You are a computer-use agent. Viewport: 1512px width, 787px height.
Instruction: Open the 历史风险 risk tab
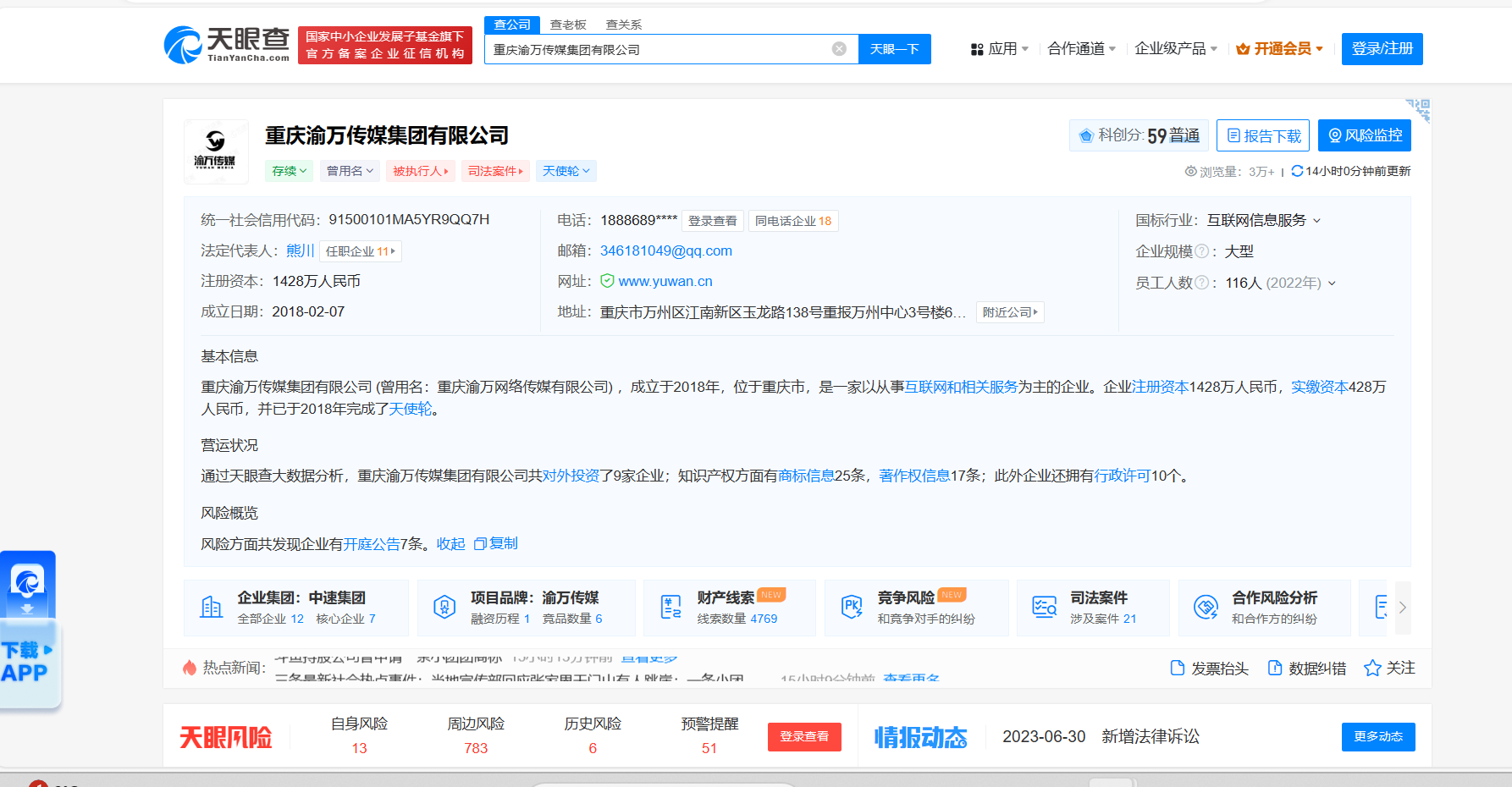(593, 735)
